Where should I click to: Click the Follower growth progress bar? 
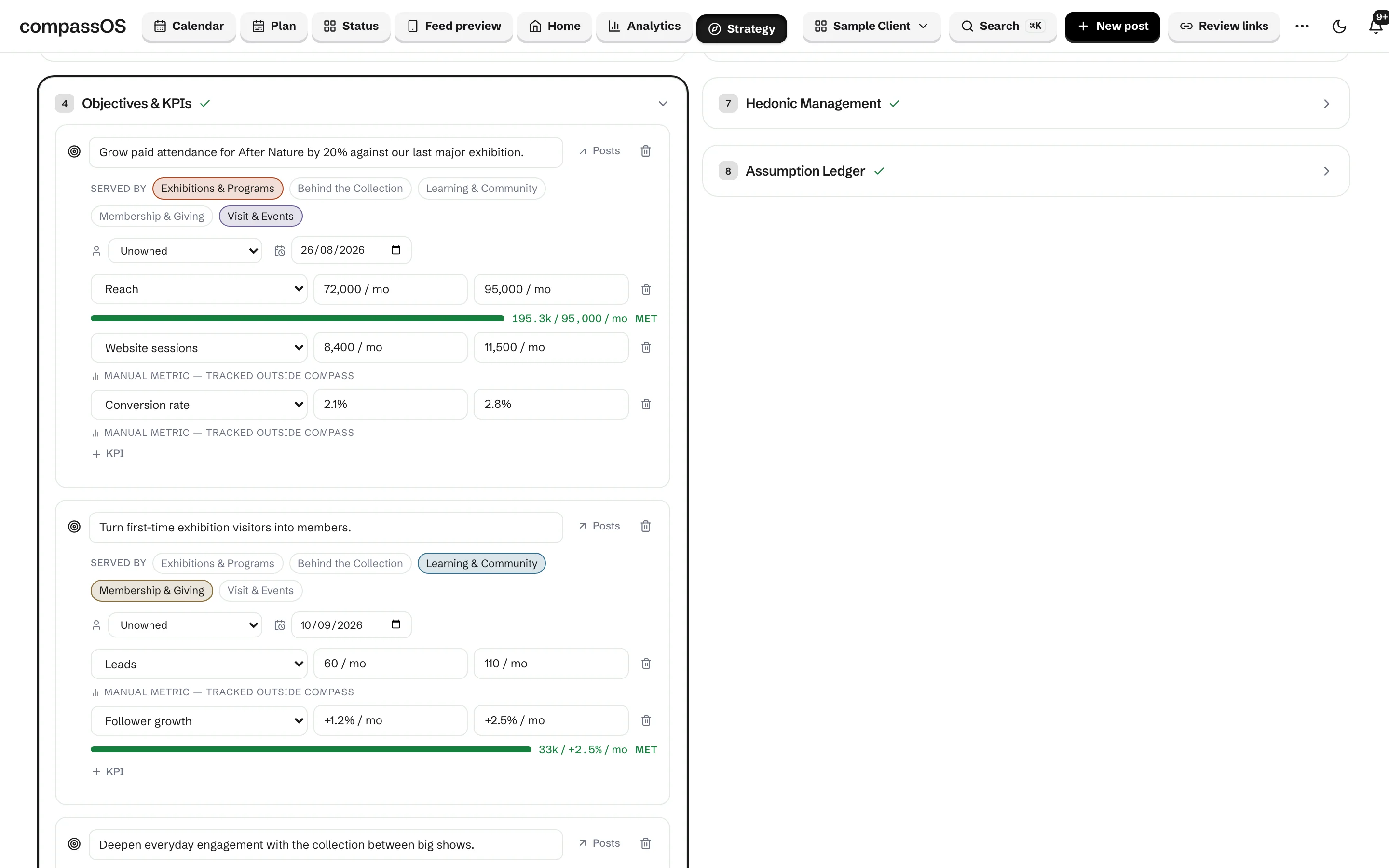[x=311, y=750]
